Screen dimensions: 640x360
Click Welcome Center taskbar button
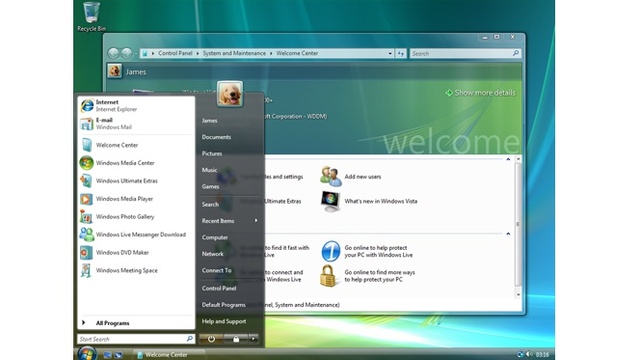click(169, 355)
